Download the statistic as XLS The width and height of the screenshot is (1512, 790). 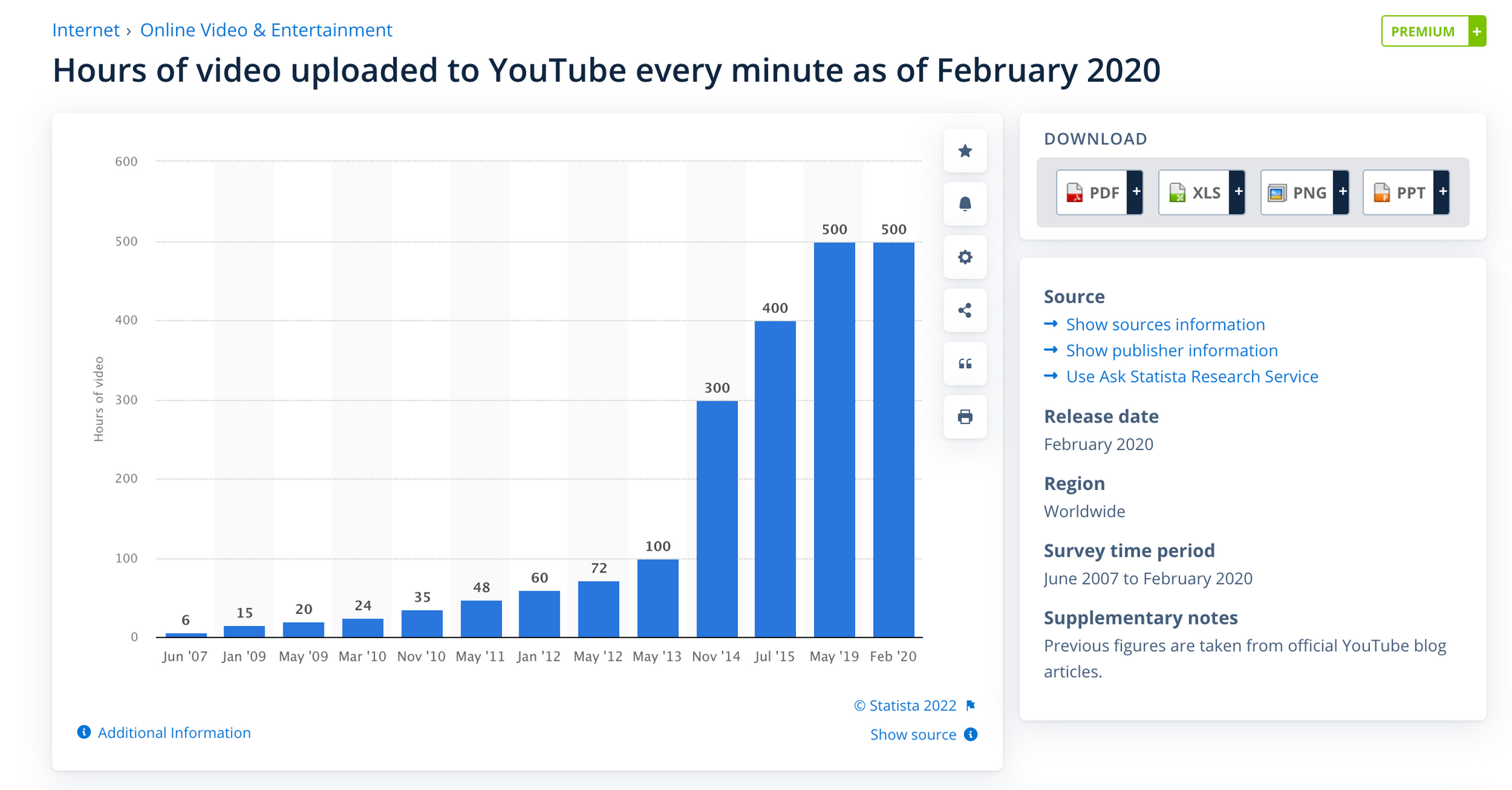[x=1201, y=193]
